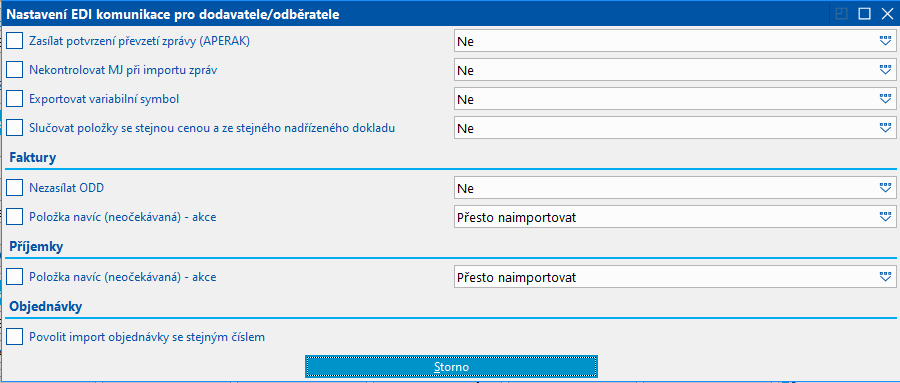Expand Příjemky Položka navíc action dropdown arrow
Image resolution: width=900 pixels, height=383 pixels.
(885, 277)
